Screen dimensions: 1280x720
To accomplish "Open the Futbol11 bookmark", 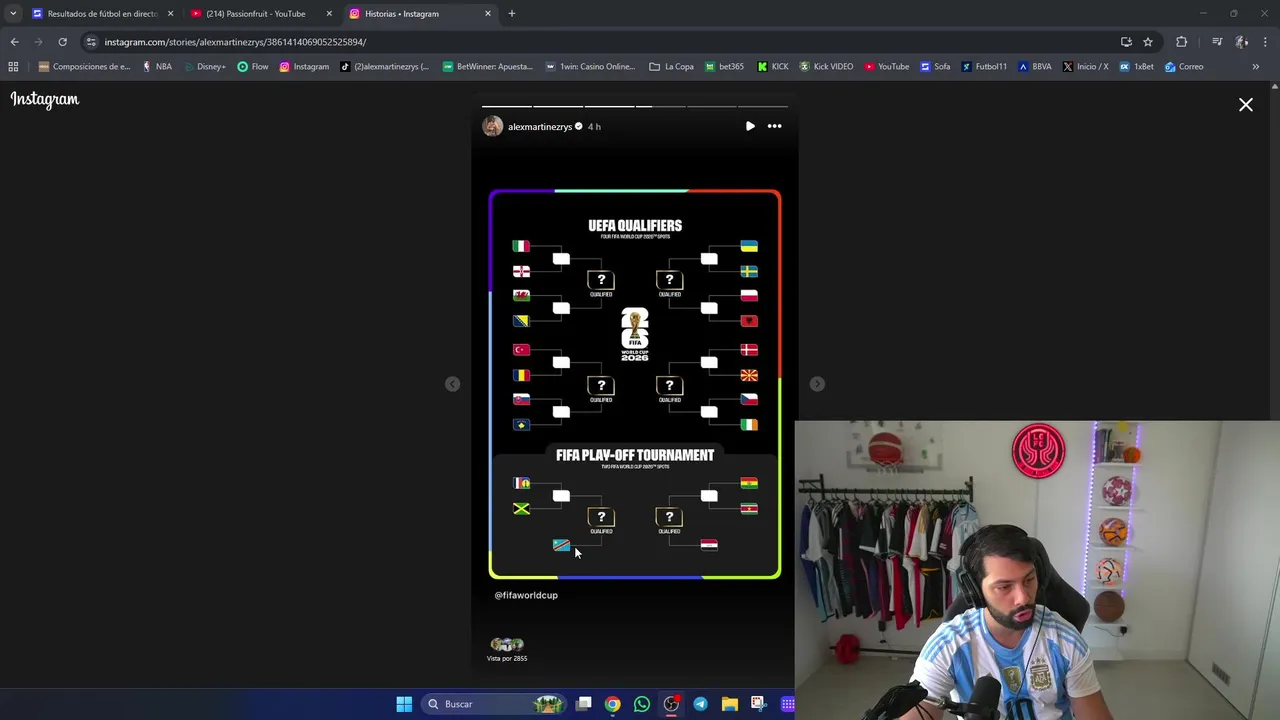I will 984,67.
